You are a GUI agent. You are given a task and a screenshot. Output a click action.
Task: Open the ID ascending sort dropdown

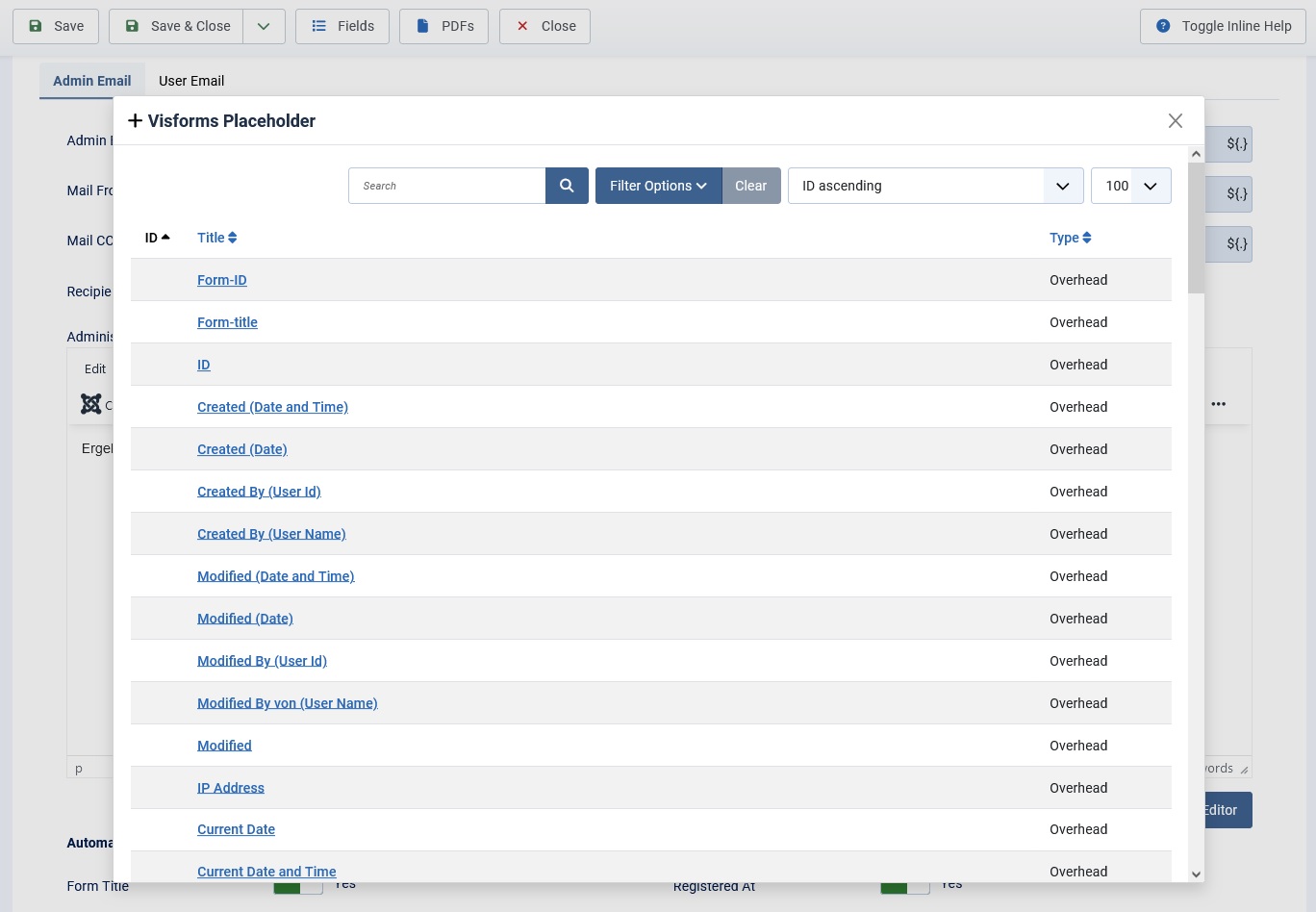tap(935, 186)
